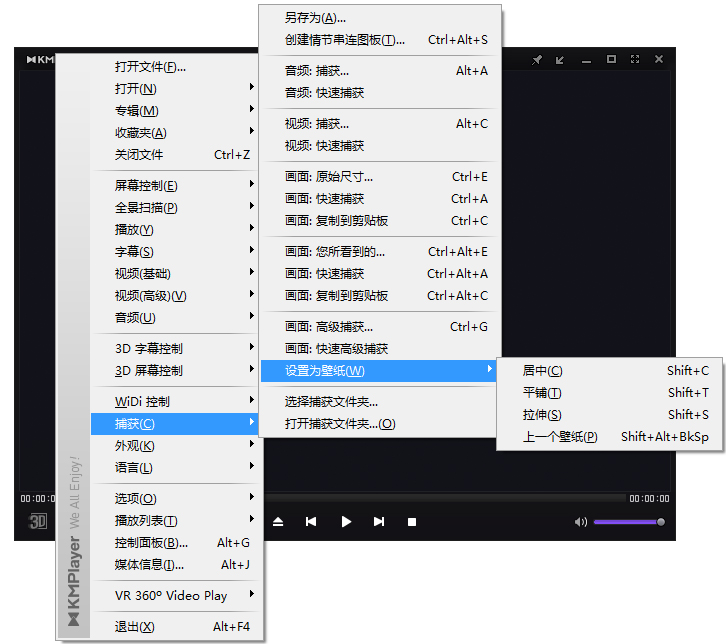Viewport: 726px width, 644px height.
Task: Select 画面: 快速捕获 Ctrl+Alt+A entry
Action: point(380,274)
